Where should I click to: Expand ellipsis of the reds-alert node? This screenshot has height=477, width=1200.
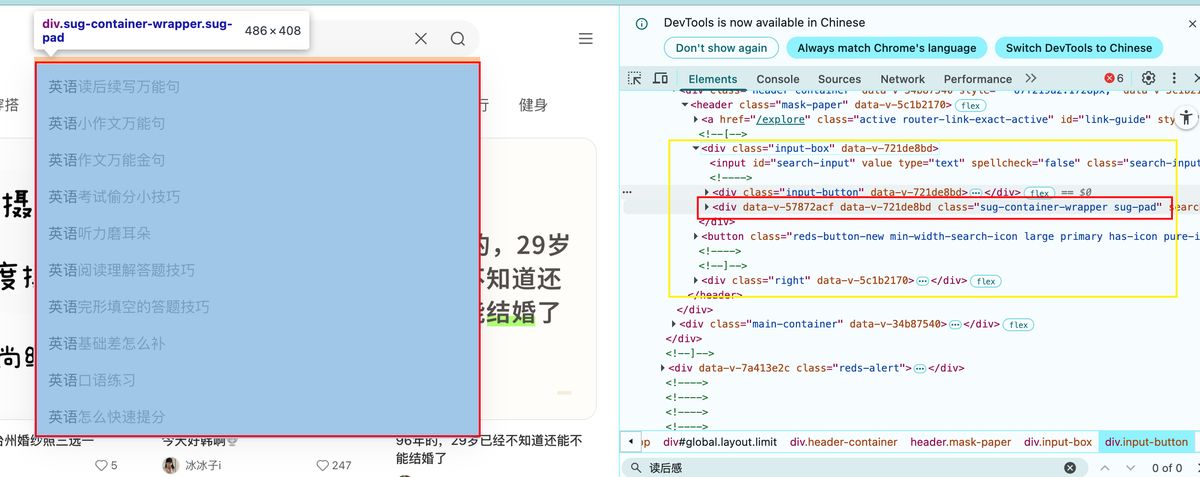point(920,368)
